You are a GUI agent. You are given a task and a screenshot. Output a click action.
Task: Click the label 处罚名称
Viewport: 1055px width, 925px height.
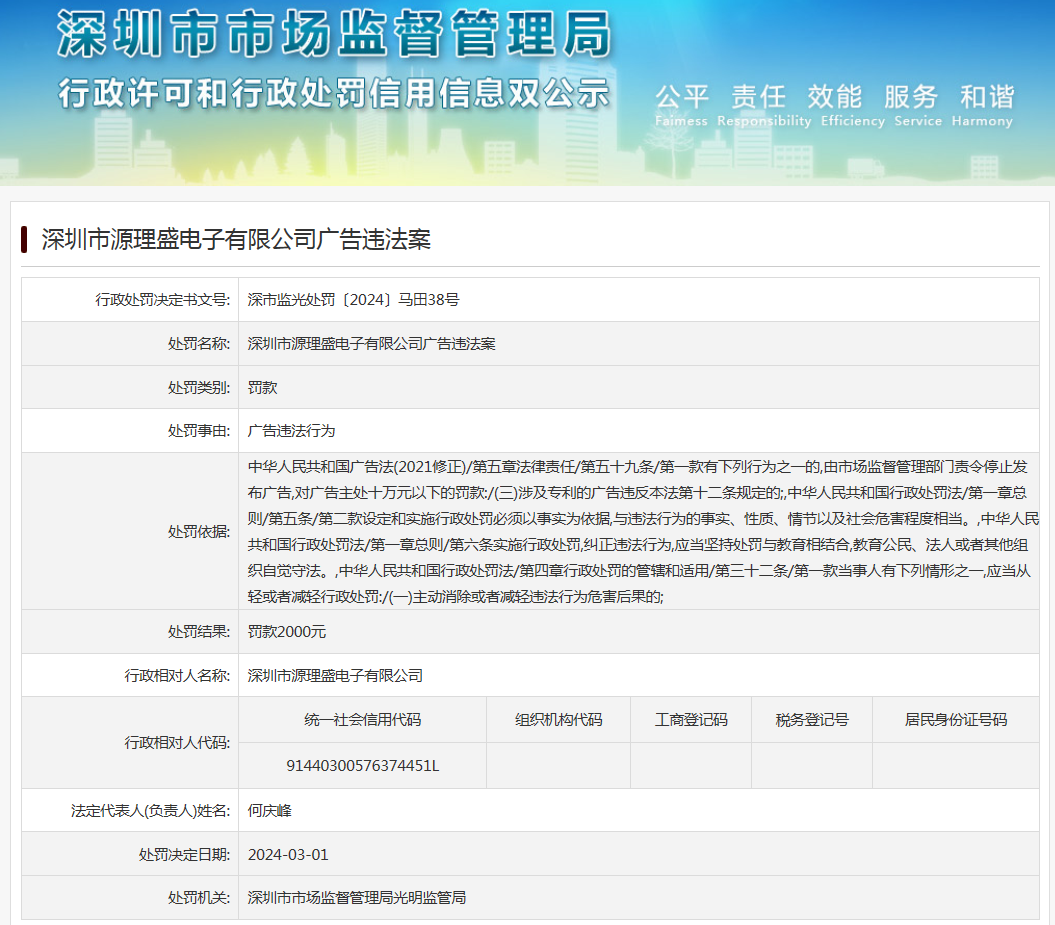(198, 344)
